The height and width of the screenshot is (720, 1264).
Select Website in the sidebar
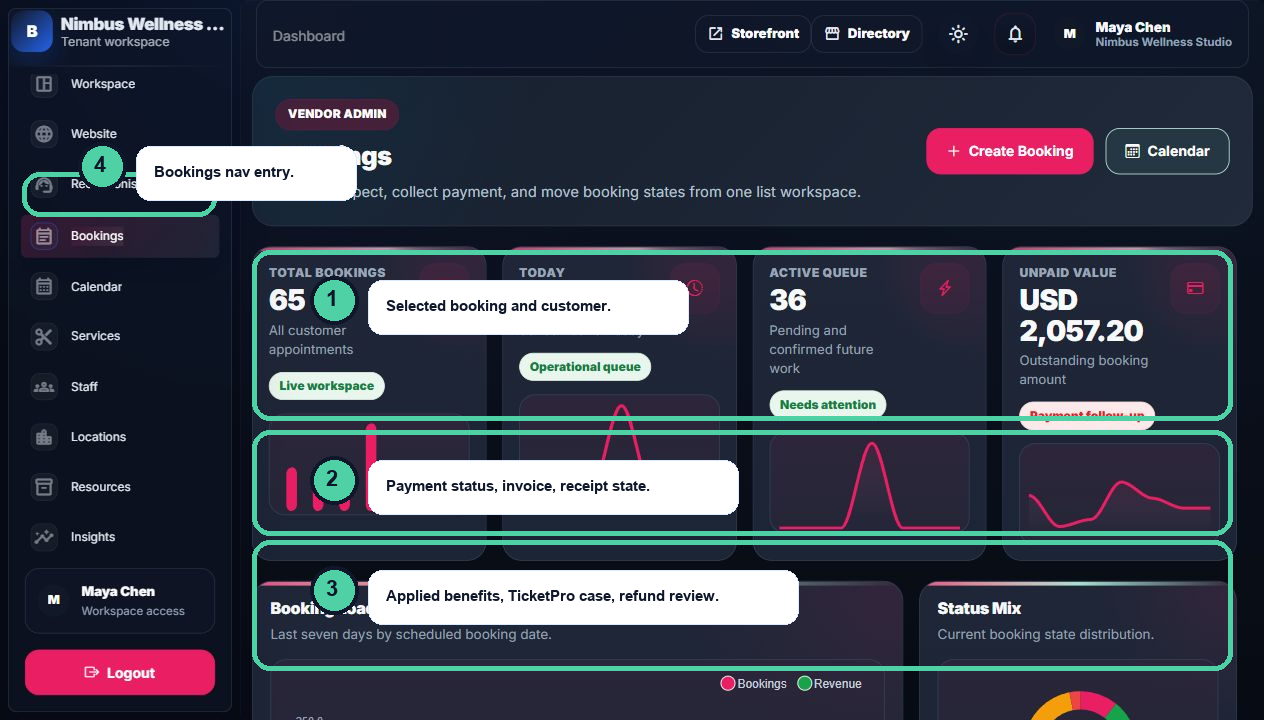[120, 134]
